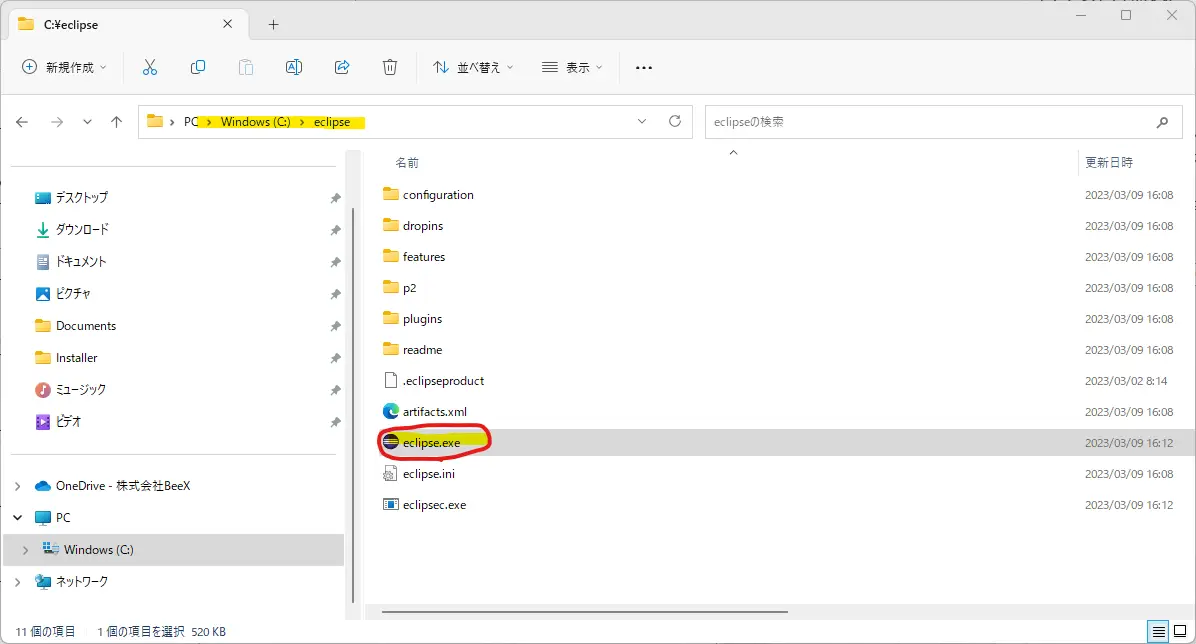
Task: Click PC in the address breadcrumb
Action: [191, 122]
